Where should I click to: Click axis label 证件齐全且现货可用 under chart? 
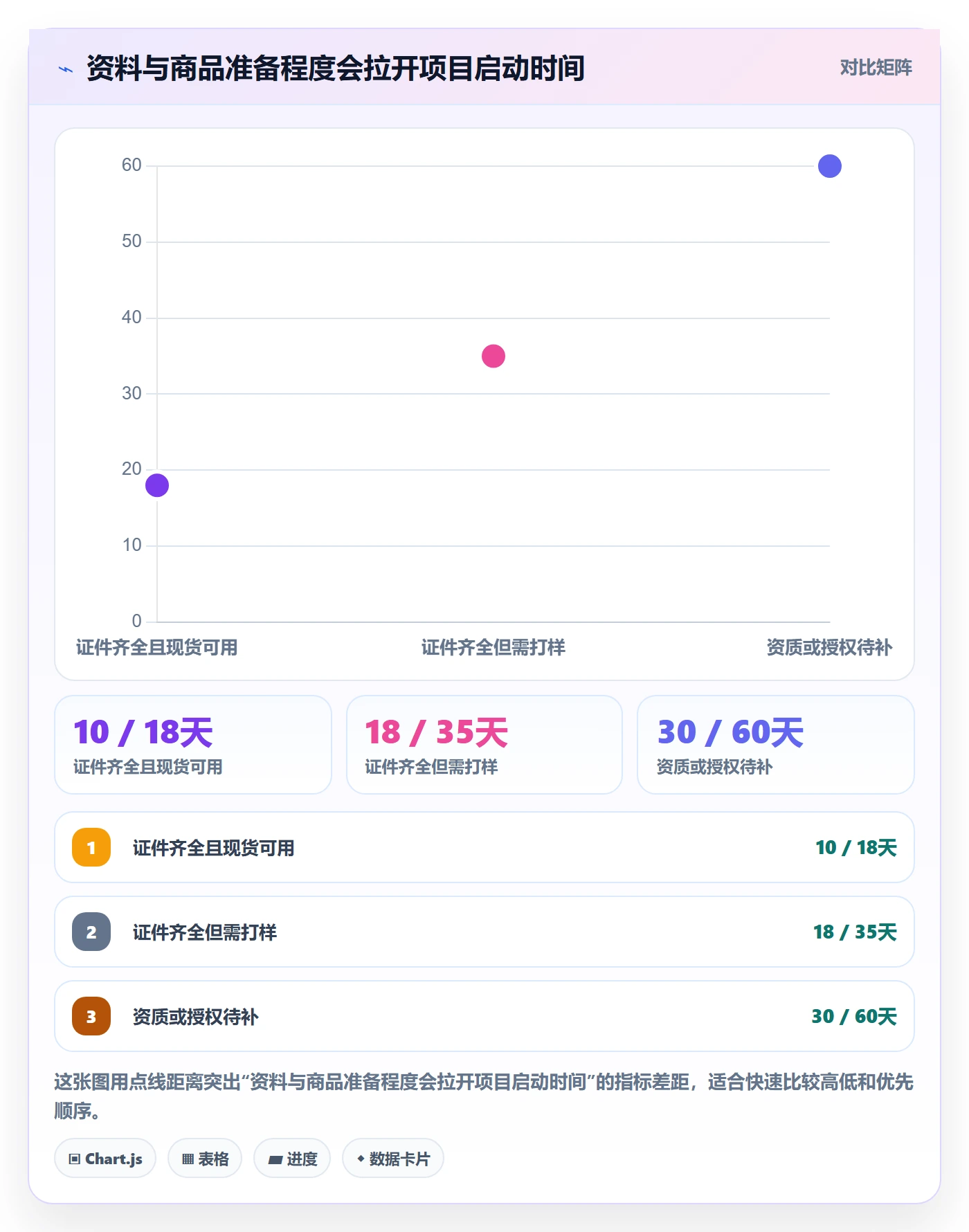pos(157,648)
